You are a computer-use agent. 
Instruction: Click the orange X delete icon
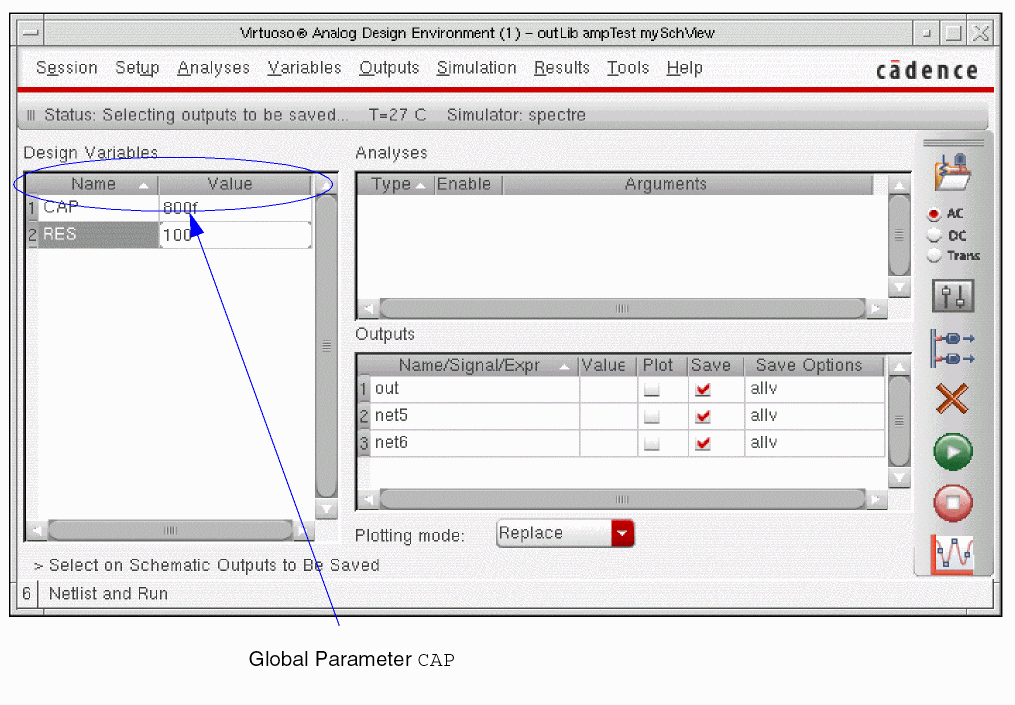pyautogui.click(x=952, y=399)
